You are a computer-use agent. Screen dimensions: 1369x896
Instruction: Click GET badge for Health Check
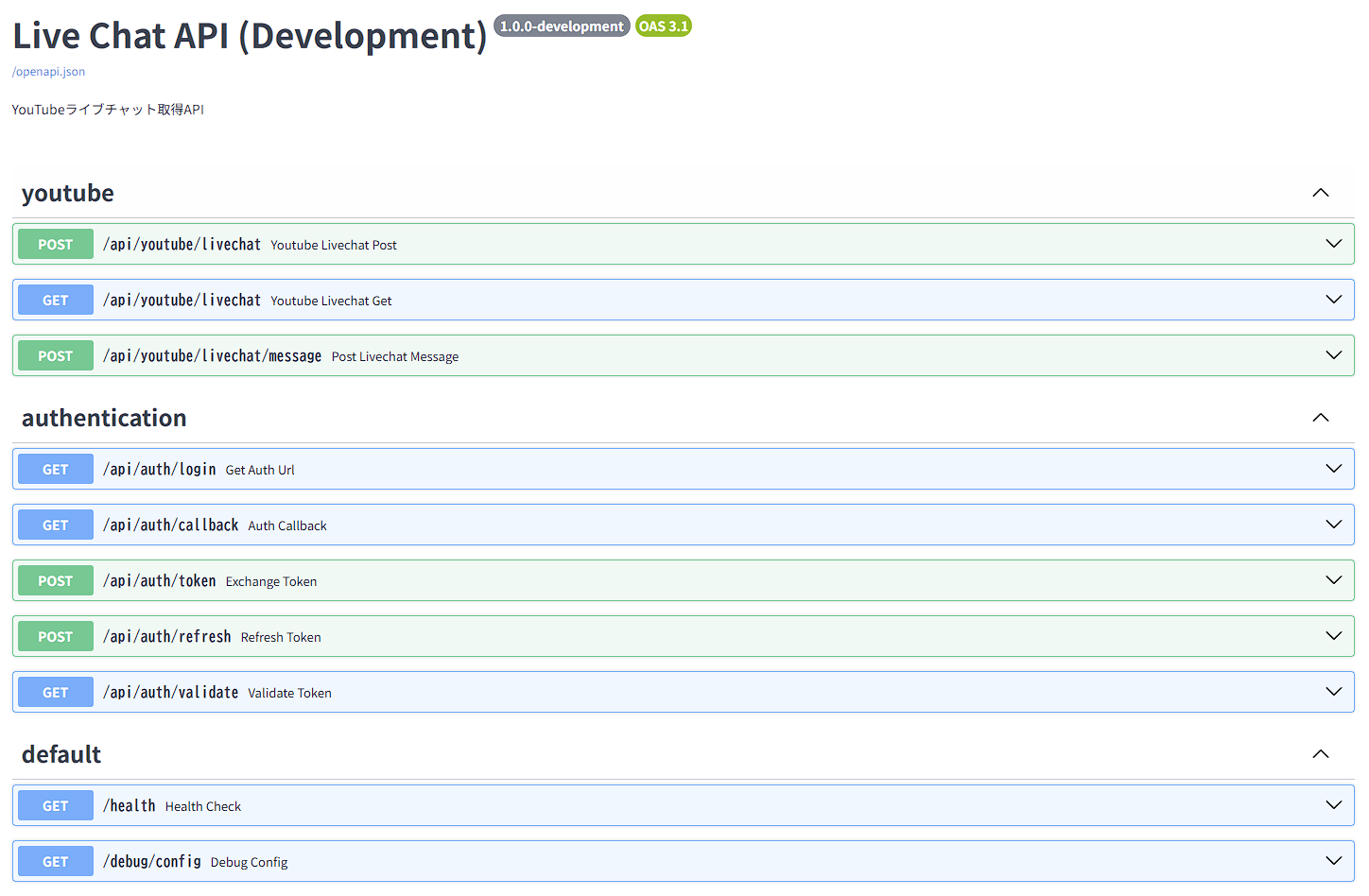(x=56, y=805)
